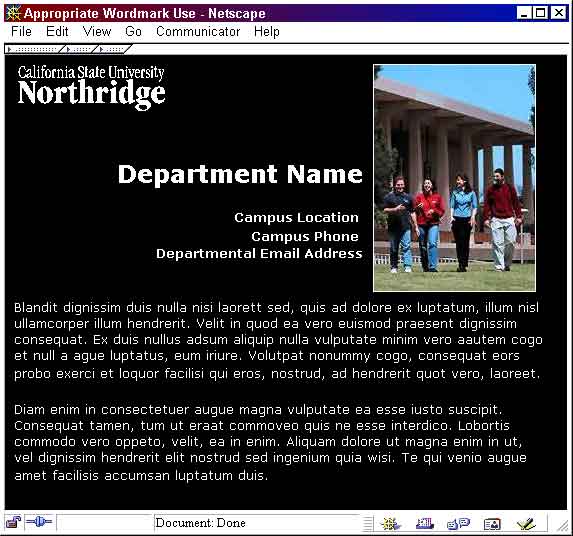The height and width of the screenshot is (536, 573).
Task: Open the Communicator menu
Action: click(x=198, y=31)
